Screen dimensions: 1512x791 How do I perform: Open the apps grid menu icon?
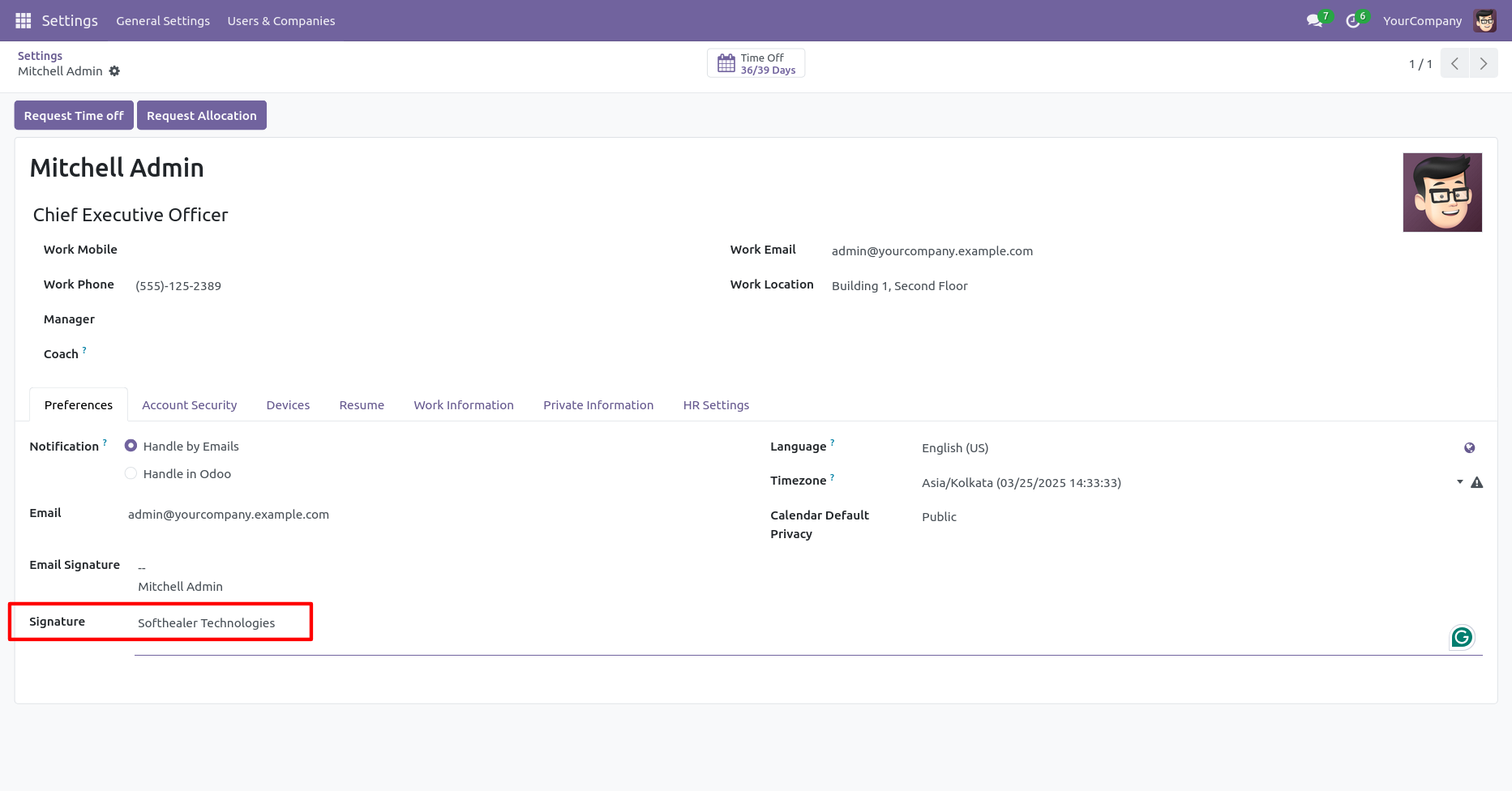coord(23,20)
